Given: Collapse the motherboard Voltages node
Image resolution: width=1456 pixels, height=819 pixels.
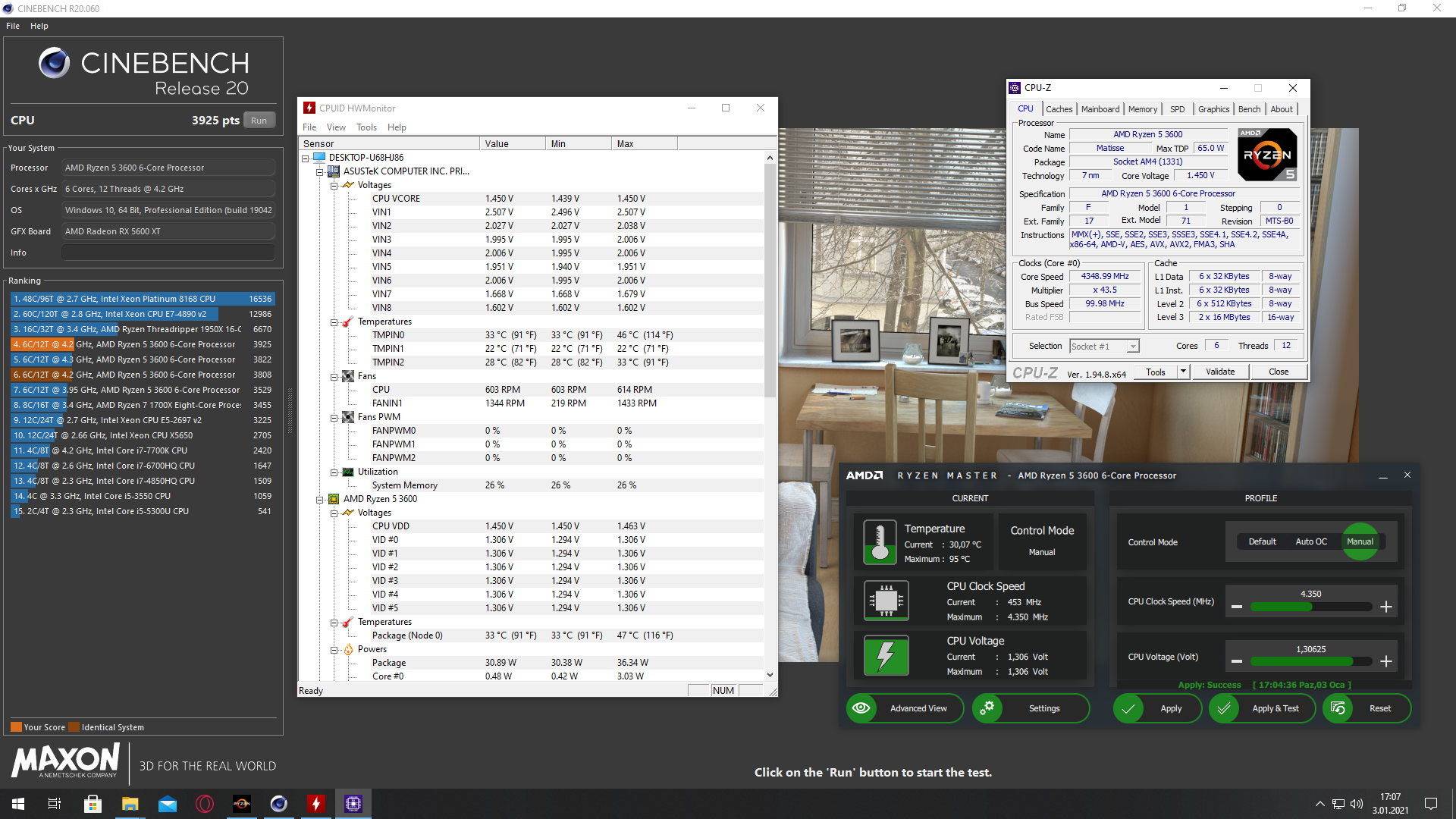Looking at the screenshot, I should 334,185.
